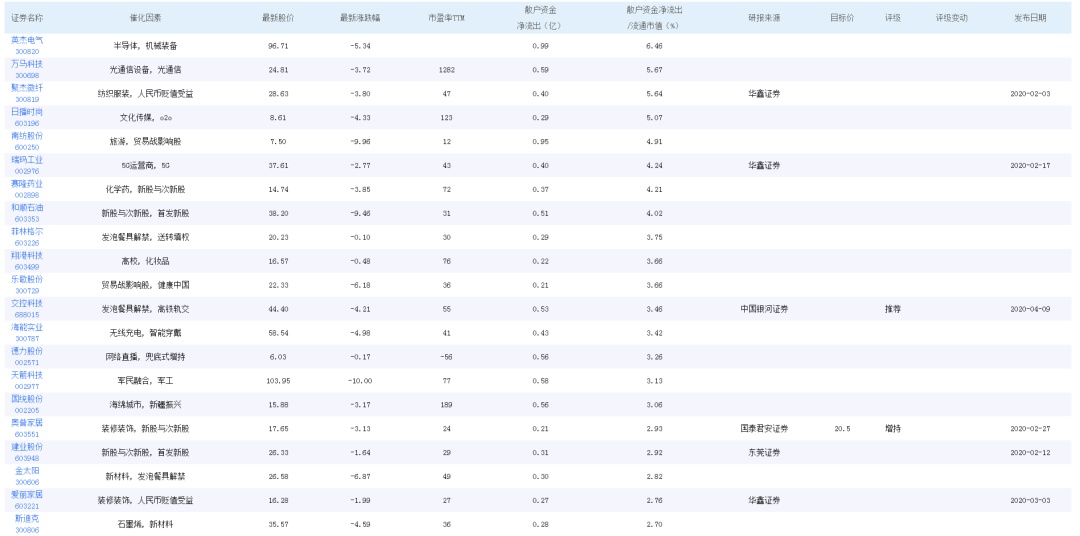Click the 中国银河证券 research source cell
Viewport: 1080px width, 536px height.
[x=765, y=309]
